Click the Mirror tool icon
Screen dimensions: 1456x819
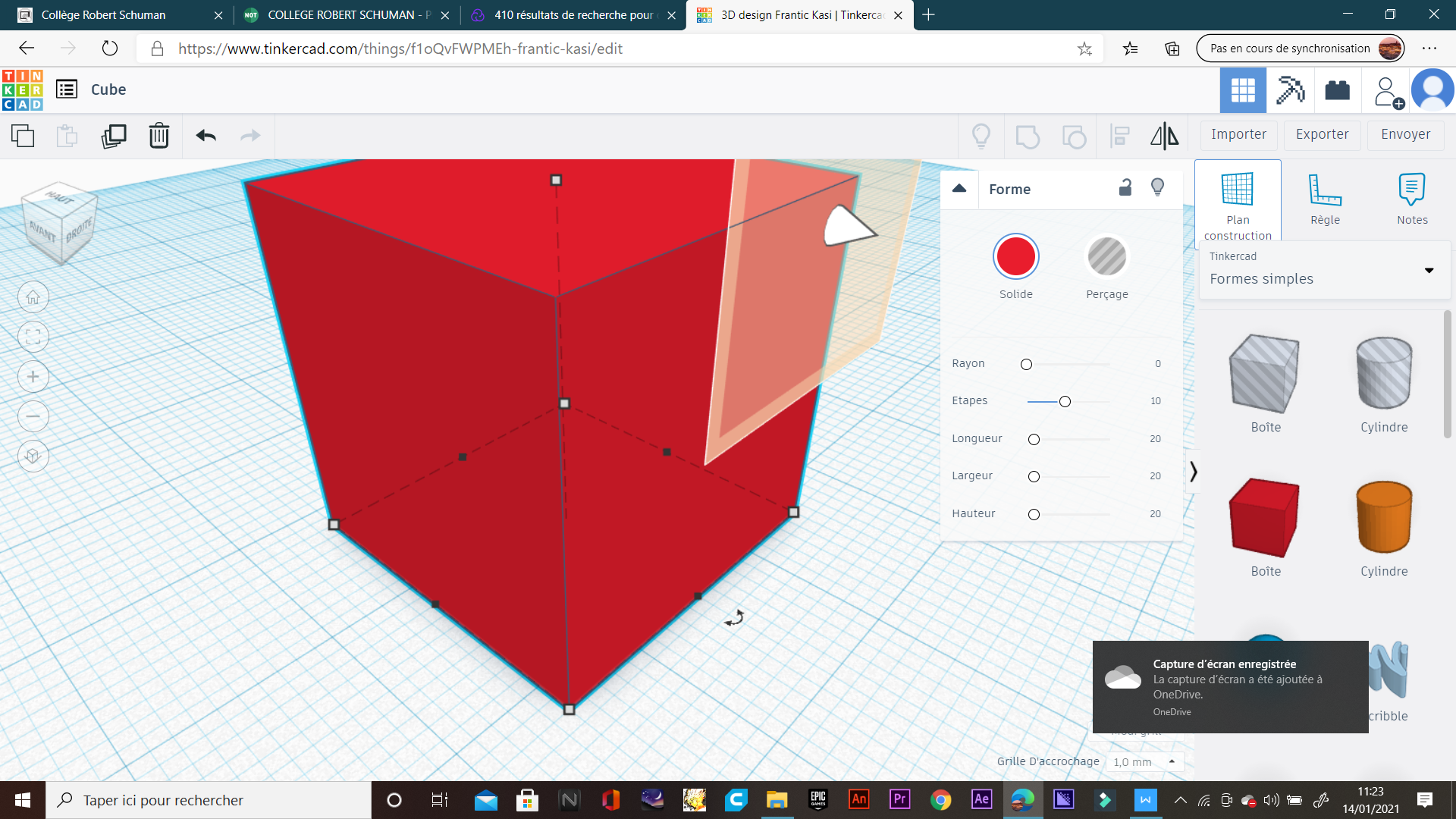click(x=1164, y=136)
